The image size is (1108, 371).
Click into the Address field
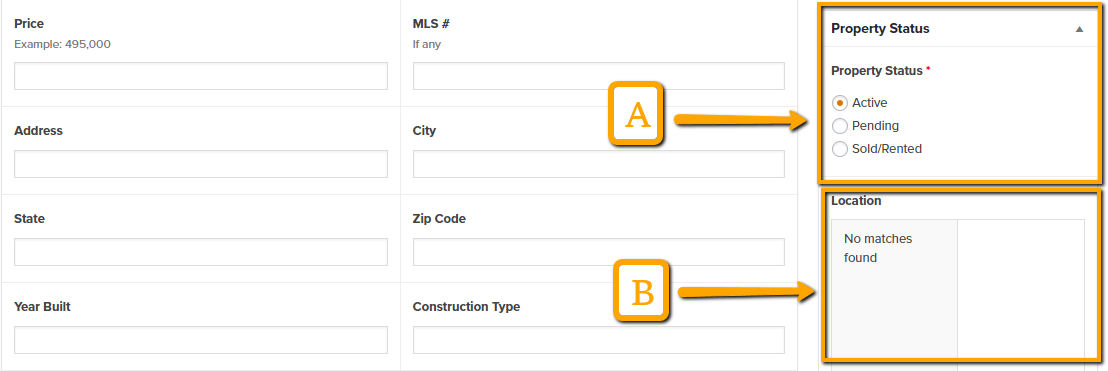pos(201,164)
